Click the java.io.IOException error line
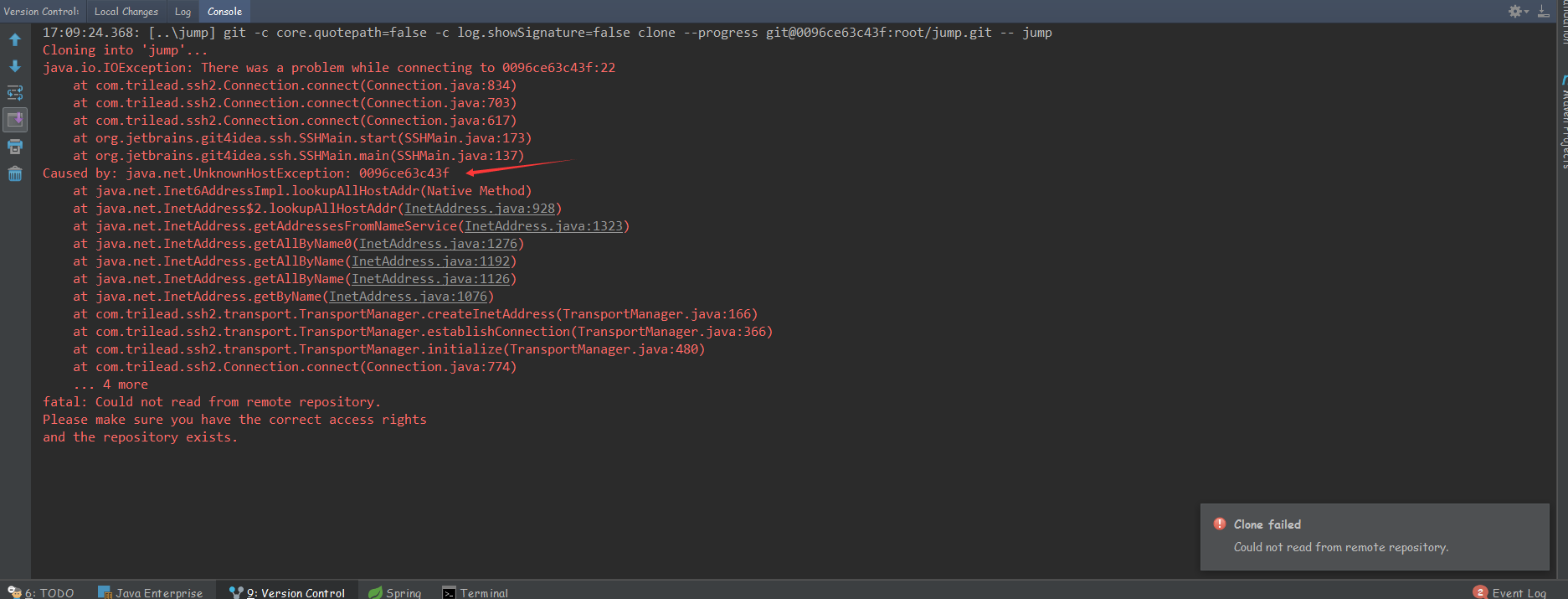The image size is (1568, 599). point(329,68)
